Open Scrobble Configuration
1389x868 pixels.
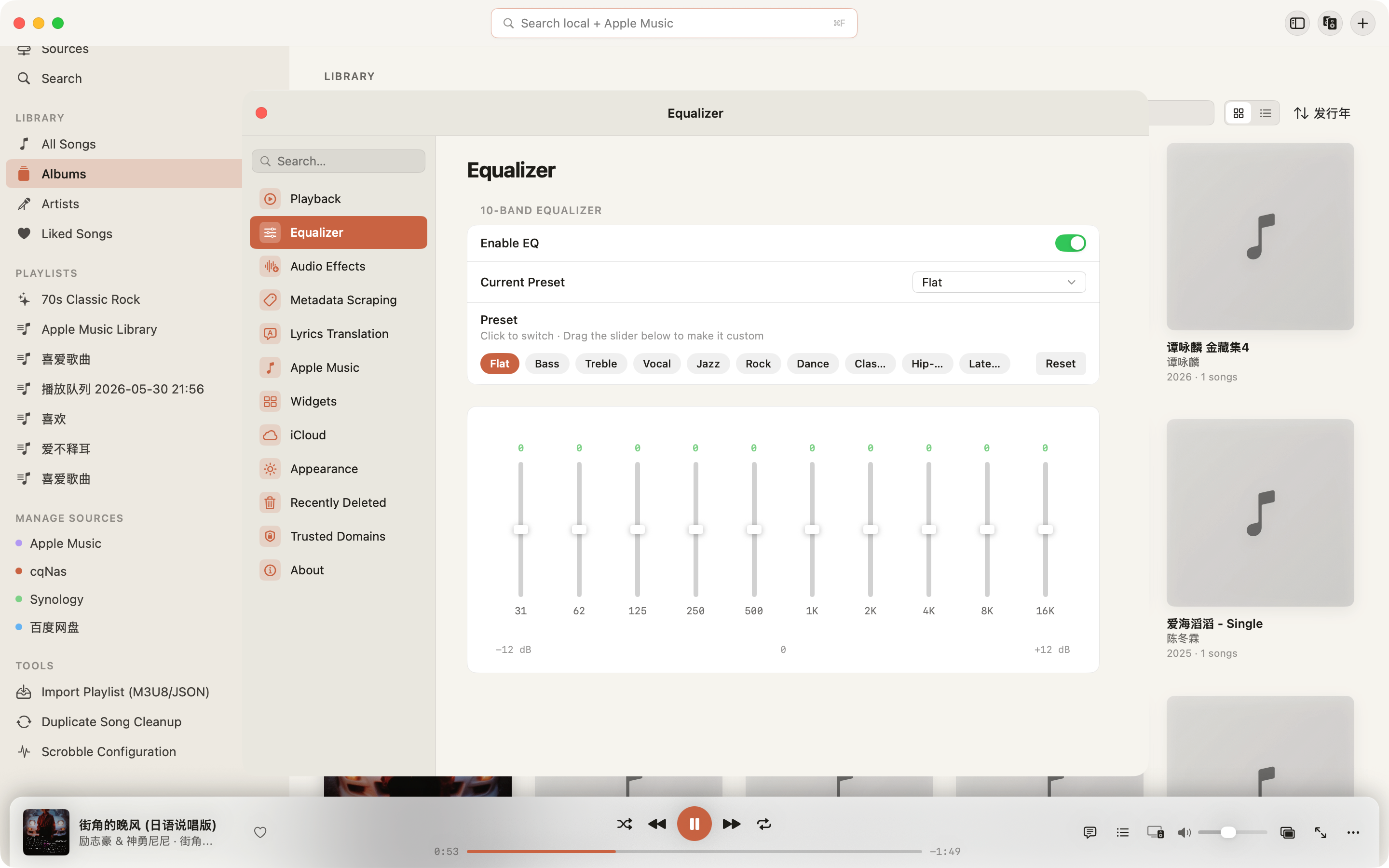pyautogui.click(x=123, y=751)
